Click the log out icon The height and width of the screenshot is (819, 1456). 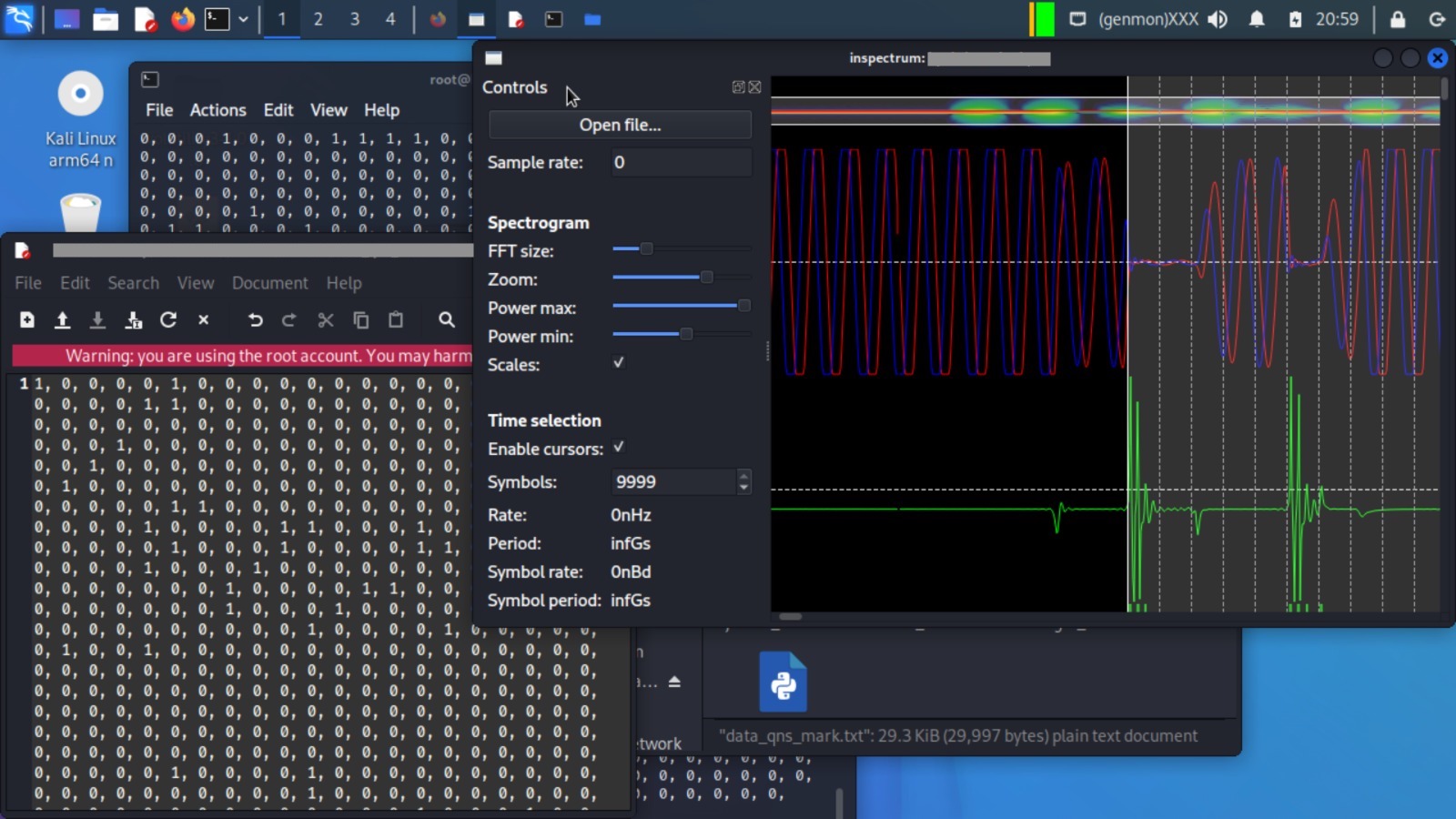tap(1437, 19)
